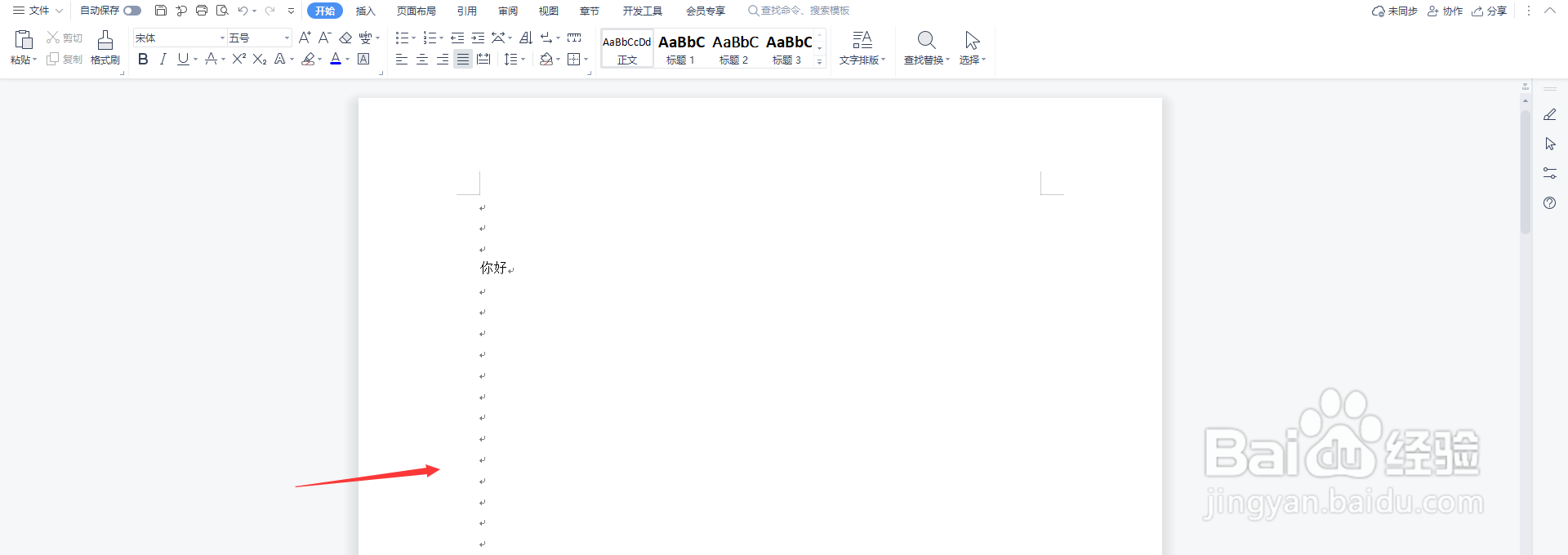This screenshot has height=555, width=1568.
Task: Click the Undo arrow icon
Action: (x=243, y=11)
